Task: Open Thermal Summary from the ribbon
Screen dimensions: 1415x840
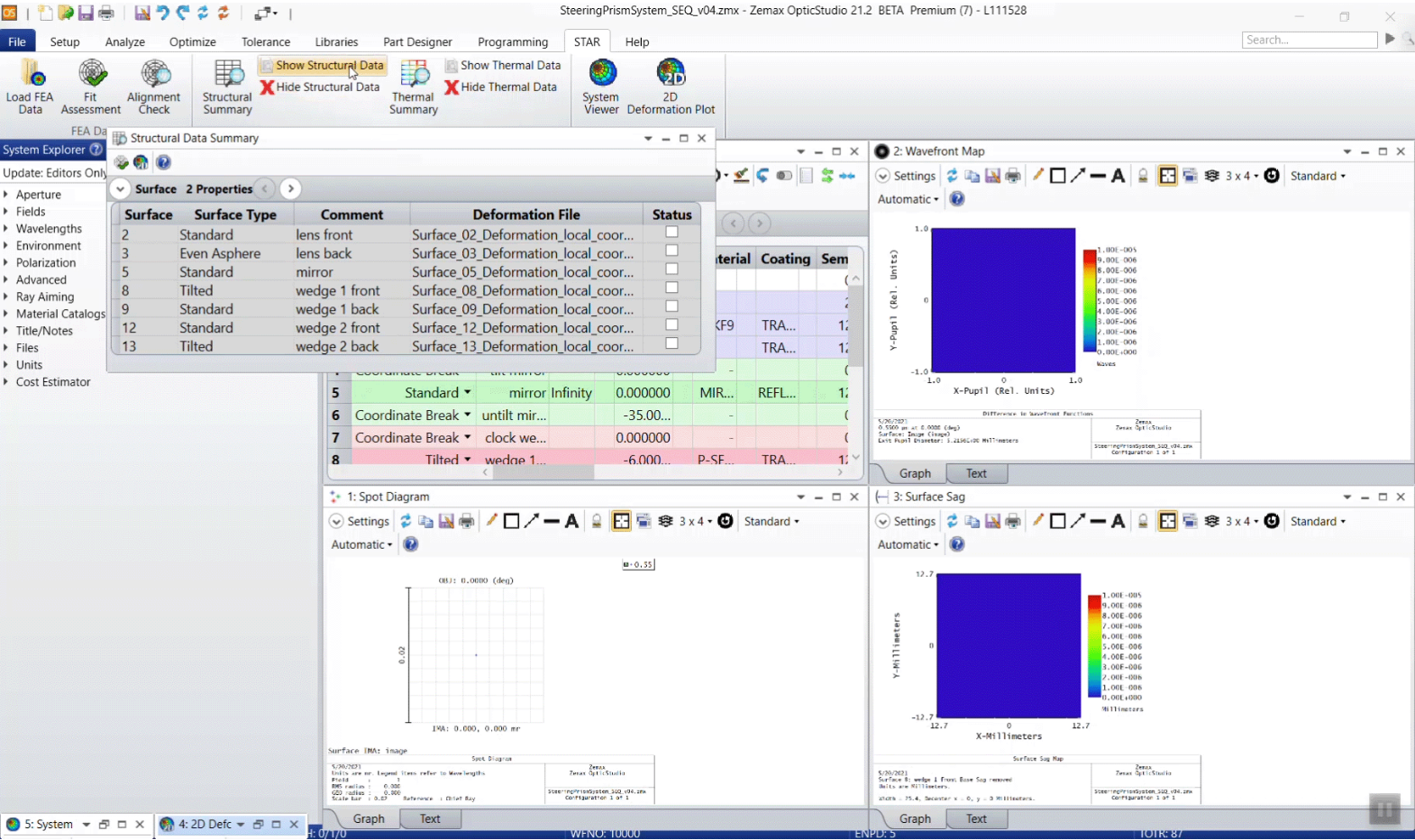Action: (414, 87)
